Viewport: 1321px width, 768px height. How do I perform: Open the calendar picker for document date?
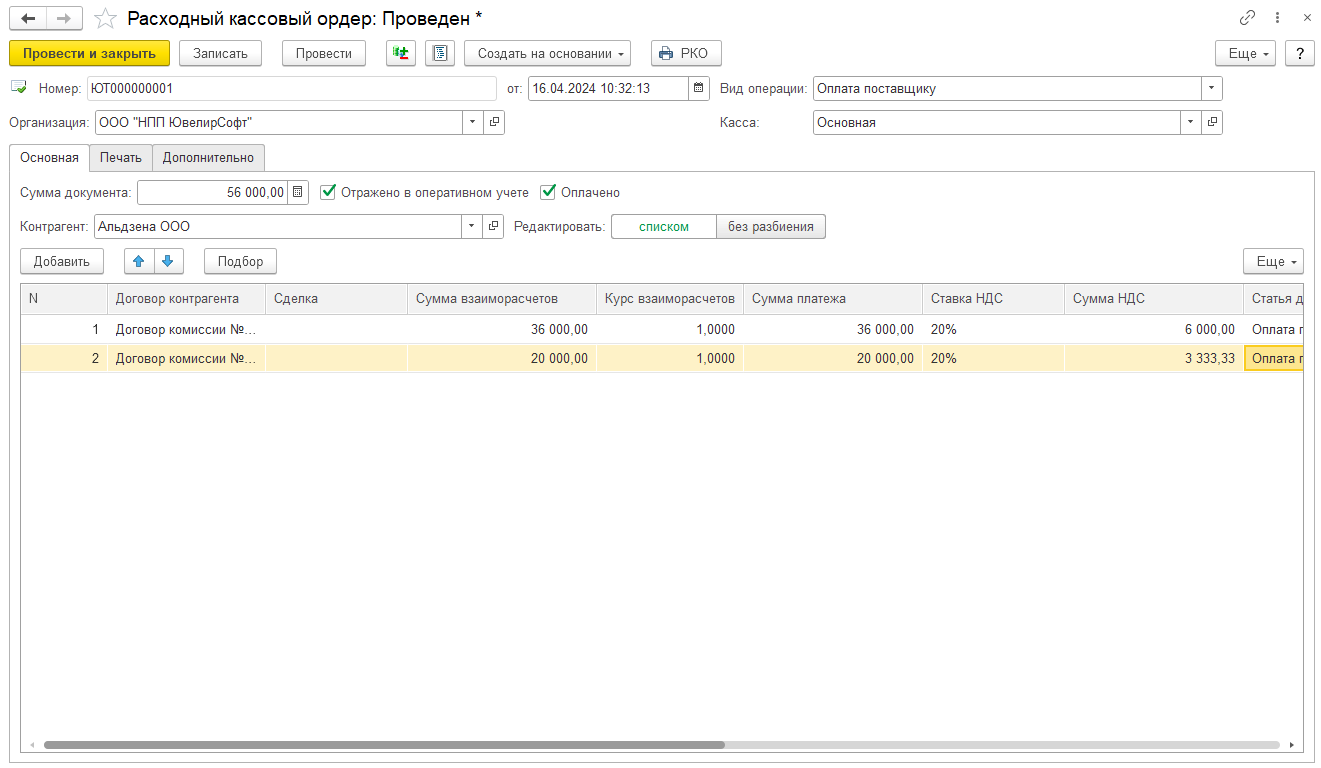699,88
